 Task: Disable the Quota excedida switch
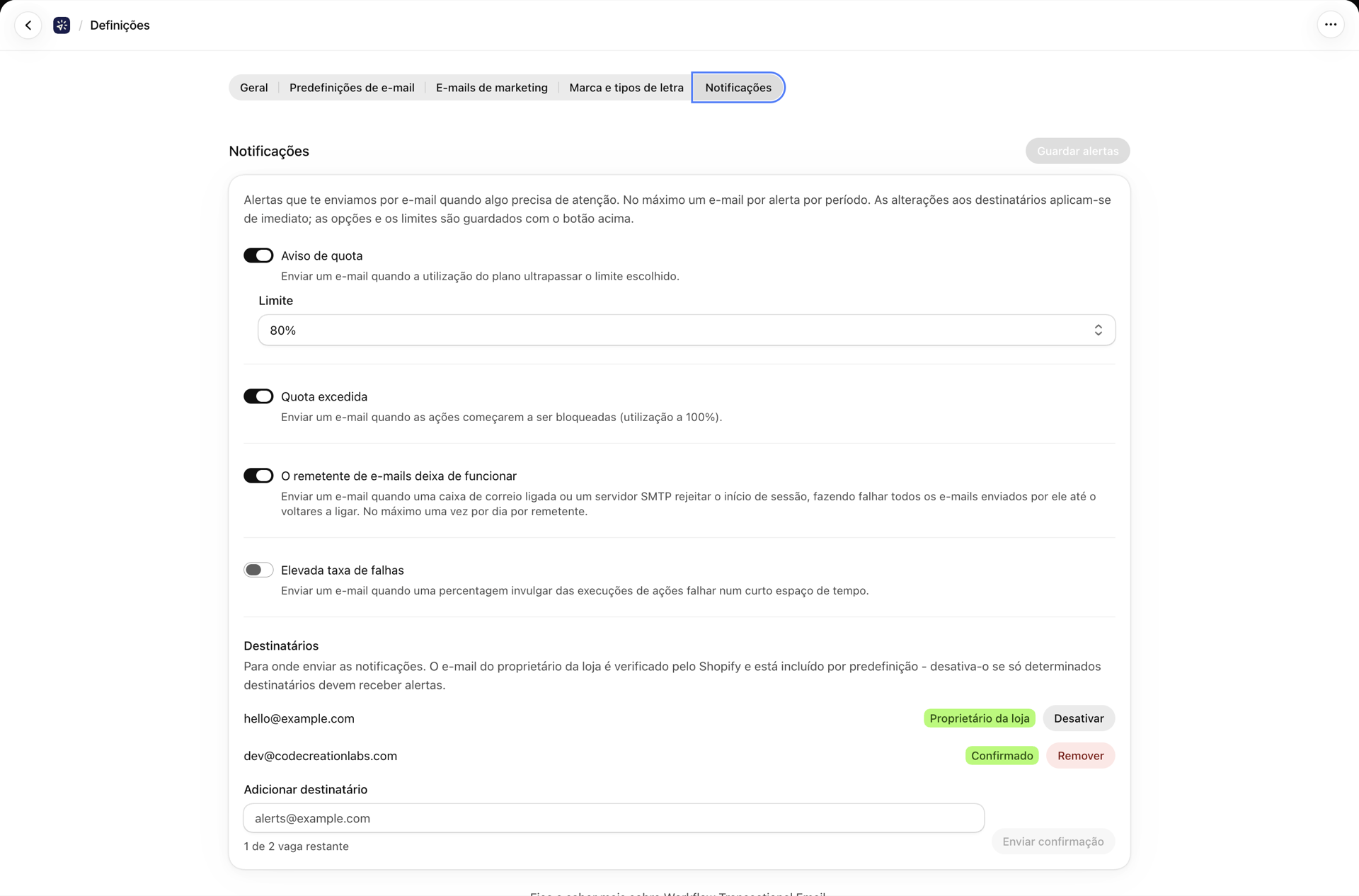258,396
